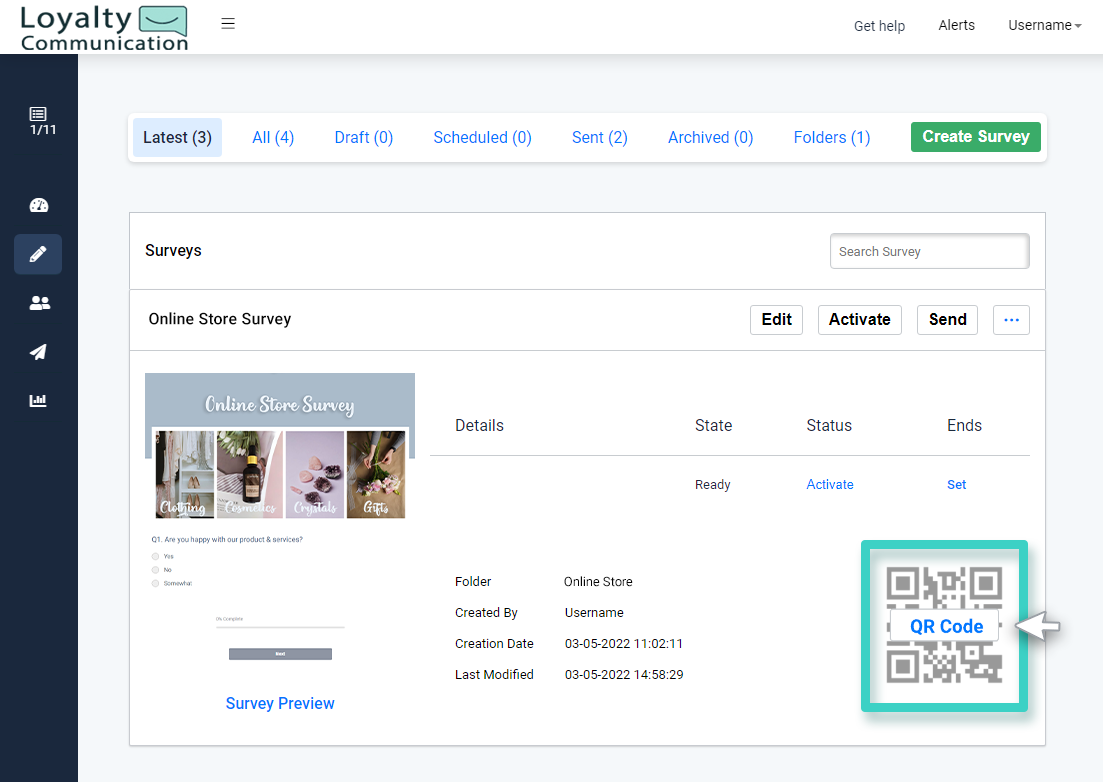This screenshot has height=782, width=1103.
Task: Click the Create Survey button
Action: point(975,136)
